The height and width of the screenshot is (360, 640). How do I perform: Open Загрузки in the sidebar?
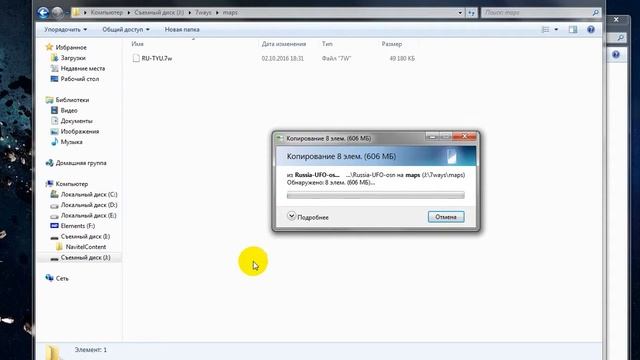(73, 58)
